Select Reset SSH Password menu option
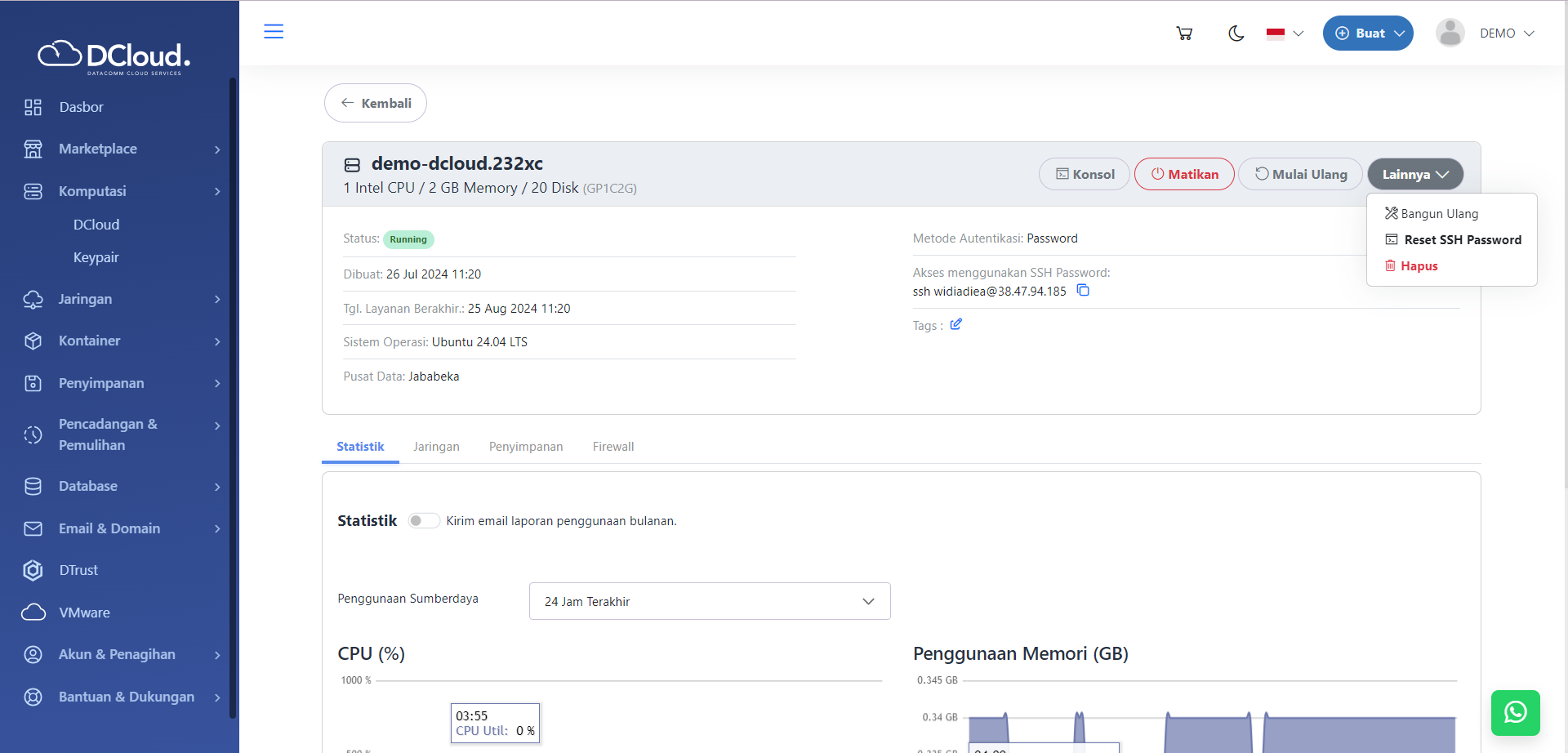Image resolution: width=1568 pixels, height=753 pixels. [1462, 240]
